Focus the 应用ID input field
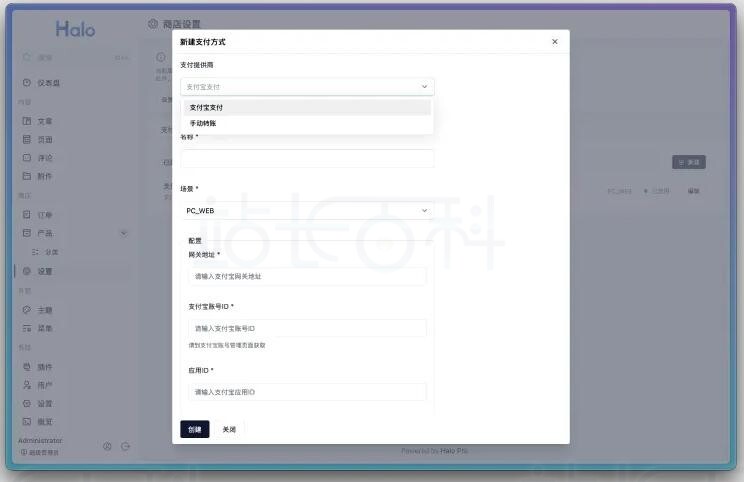The height and width of the screenshot is (482, 744). coord(307,392)
